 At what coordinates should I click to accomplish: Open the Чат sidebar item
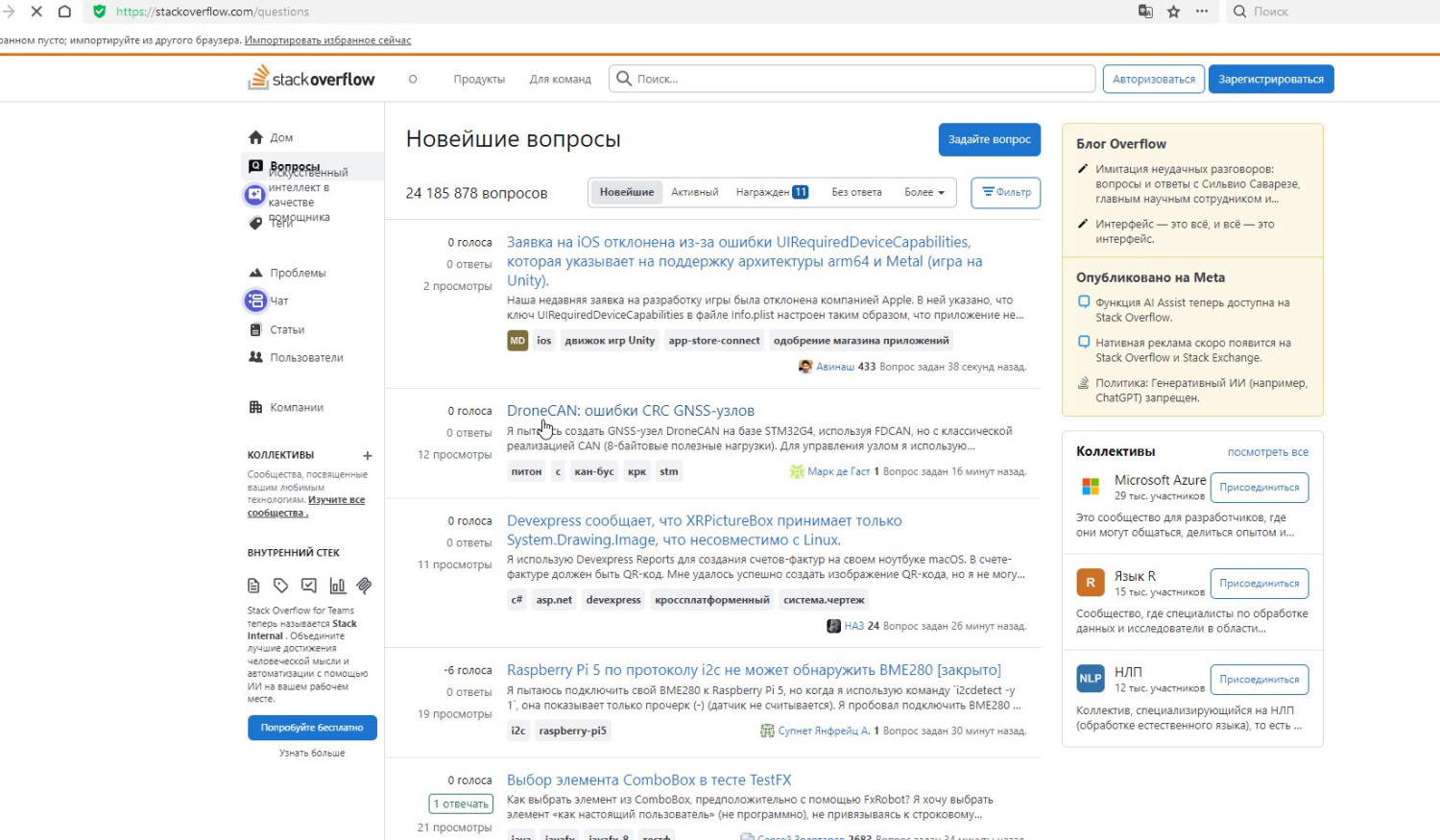[278, 301]
